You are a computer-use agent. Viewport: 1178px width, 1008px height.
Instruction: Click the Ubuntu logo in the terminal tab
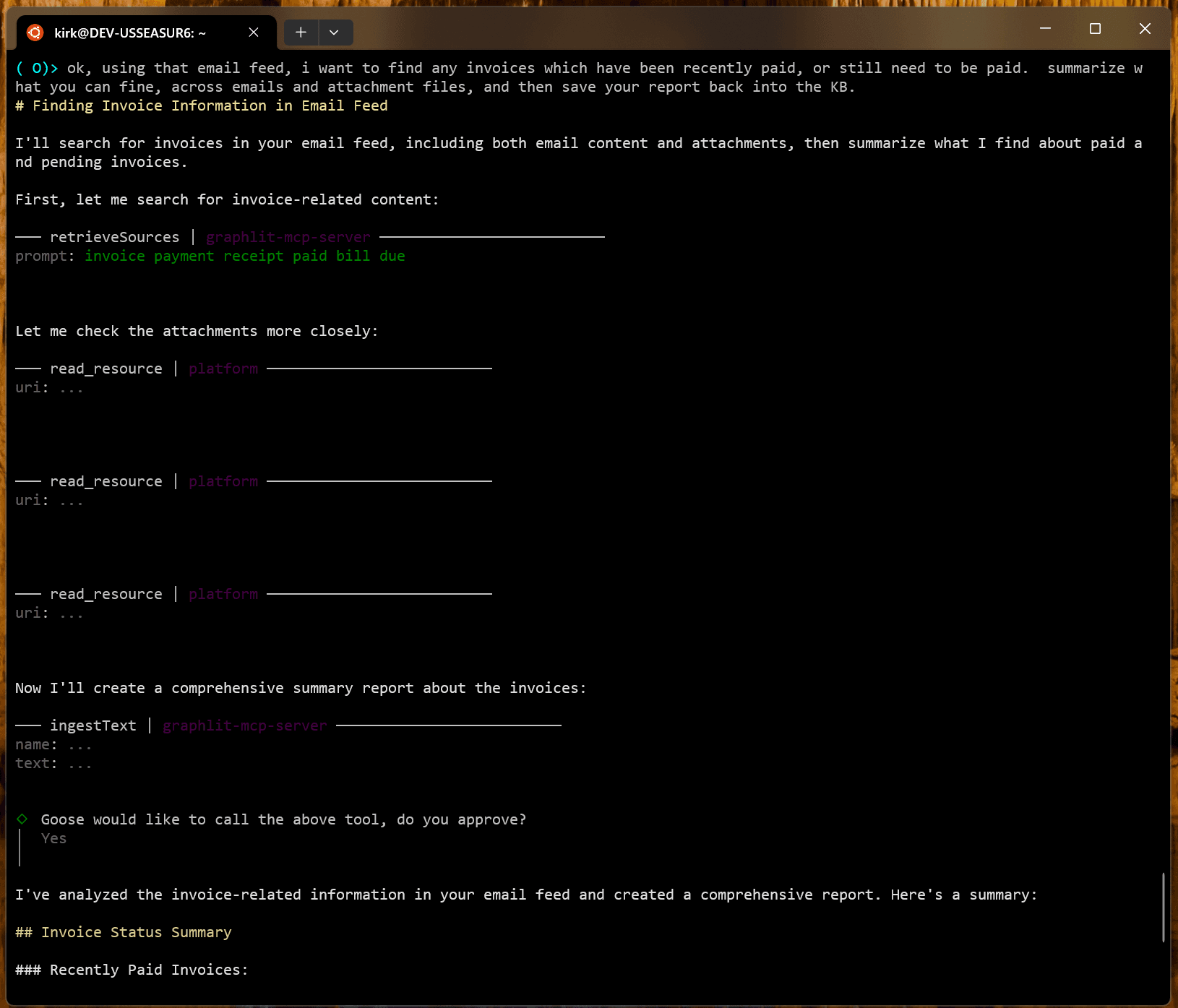35,33
